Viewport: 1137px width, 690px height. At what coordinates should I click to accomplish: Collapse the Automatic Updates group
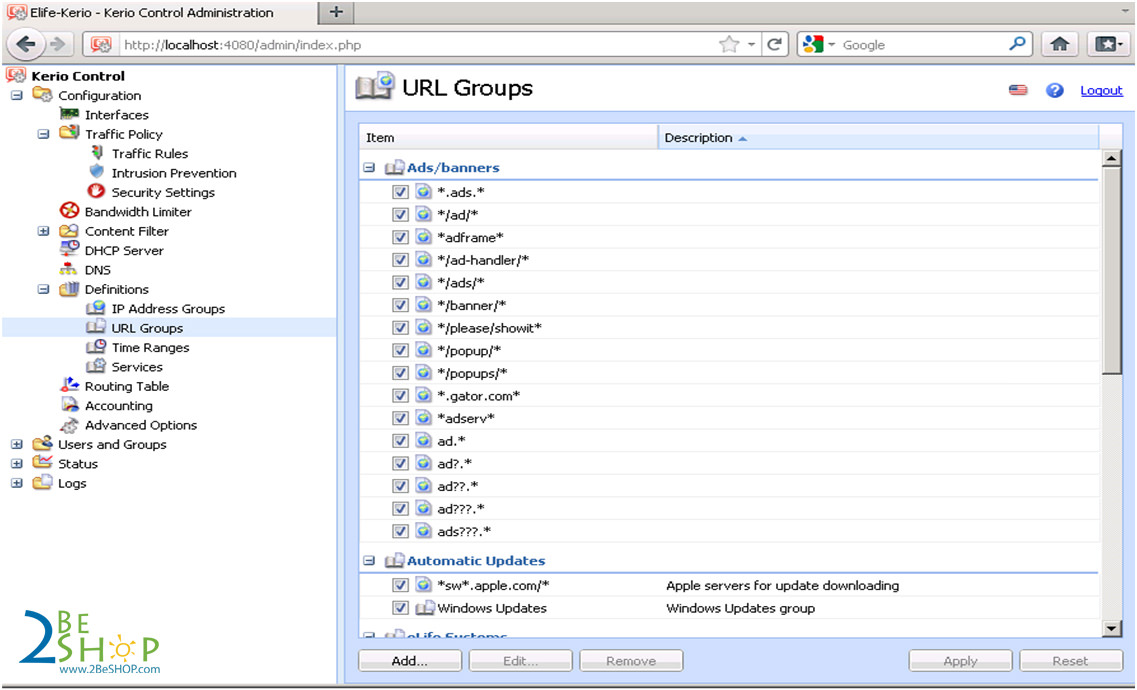pos(369,560)
